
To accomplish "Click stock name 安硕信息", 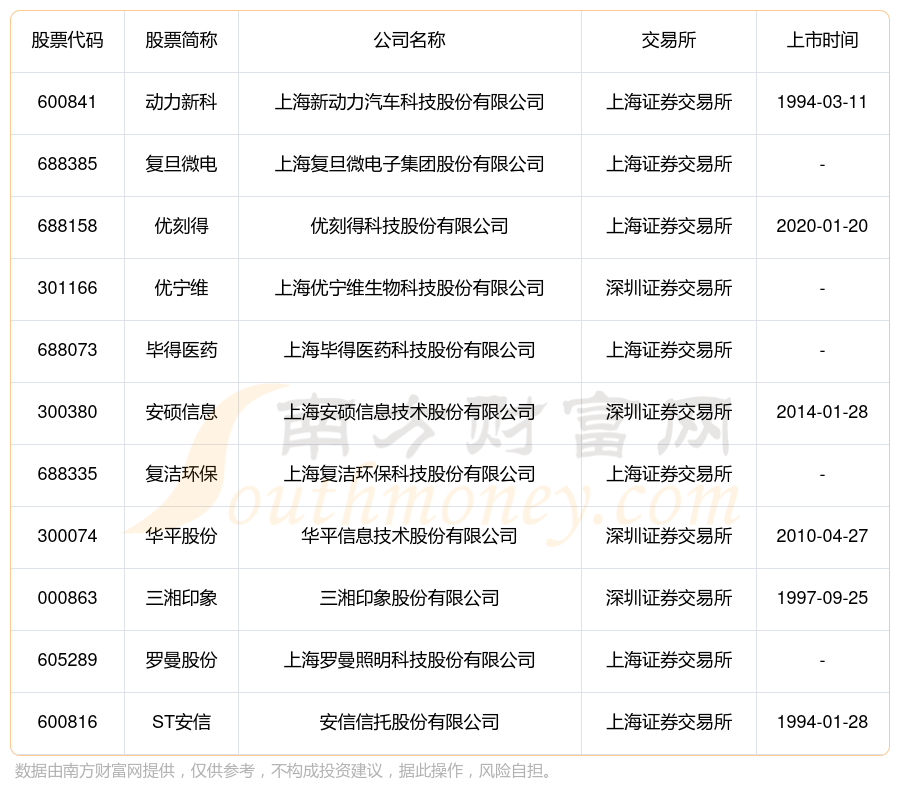I will 181,412.
